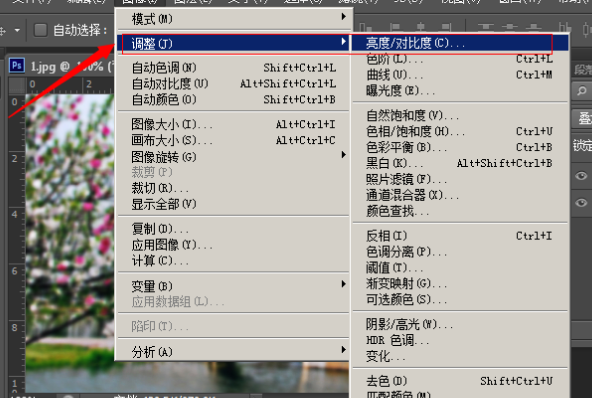This screenshot has width=592, height=398.
Task: Hide the top layer via its eye icon
Action: click(x=581, y=176)
